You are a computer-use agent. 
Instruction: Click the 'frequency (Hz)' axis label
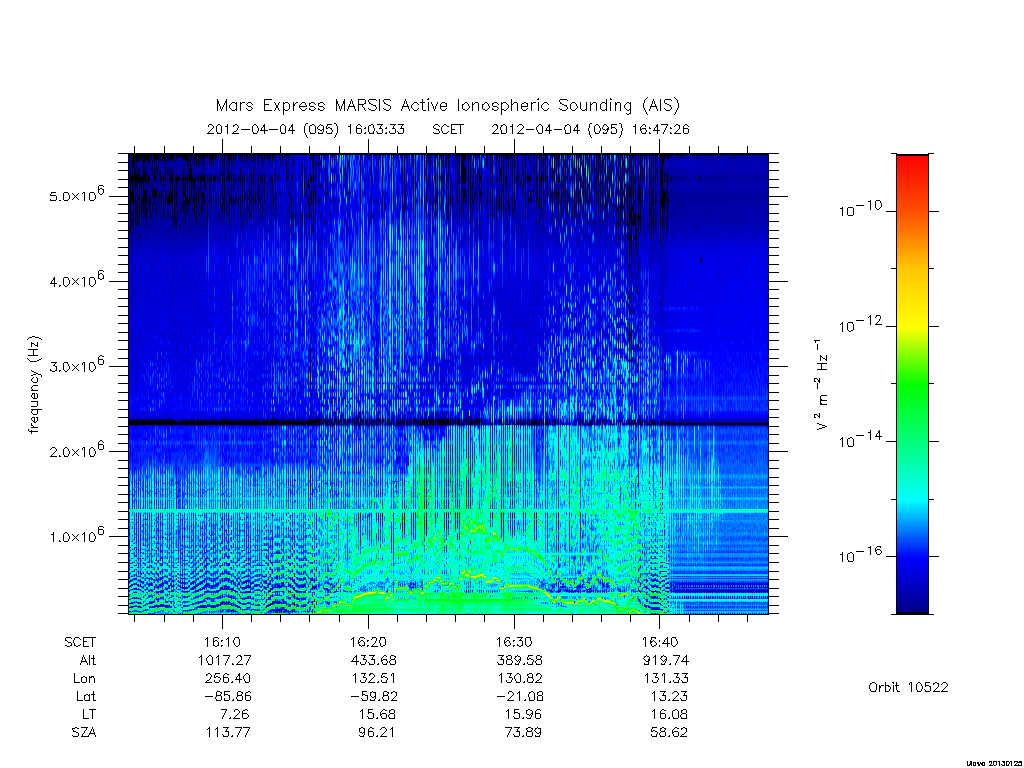[x=35, y=385]
